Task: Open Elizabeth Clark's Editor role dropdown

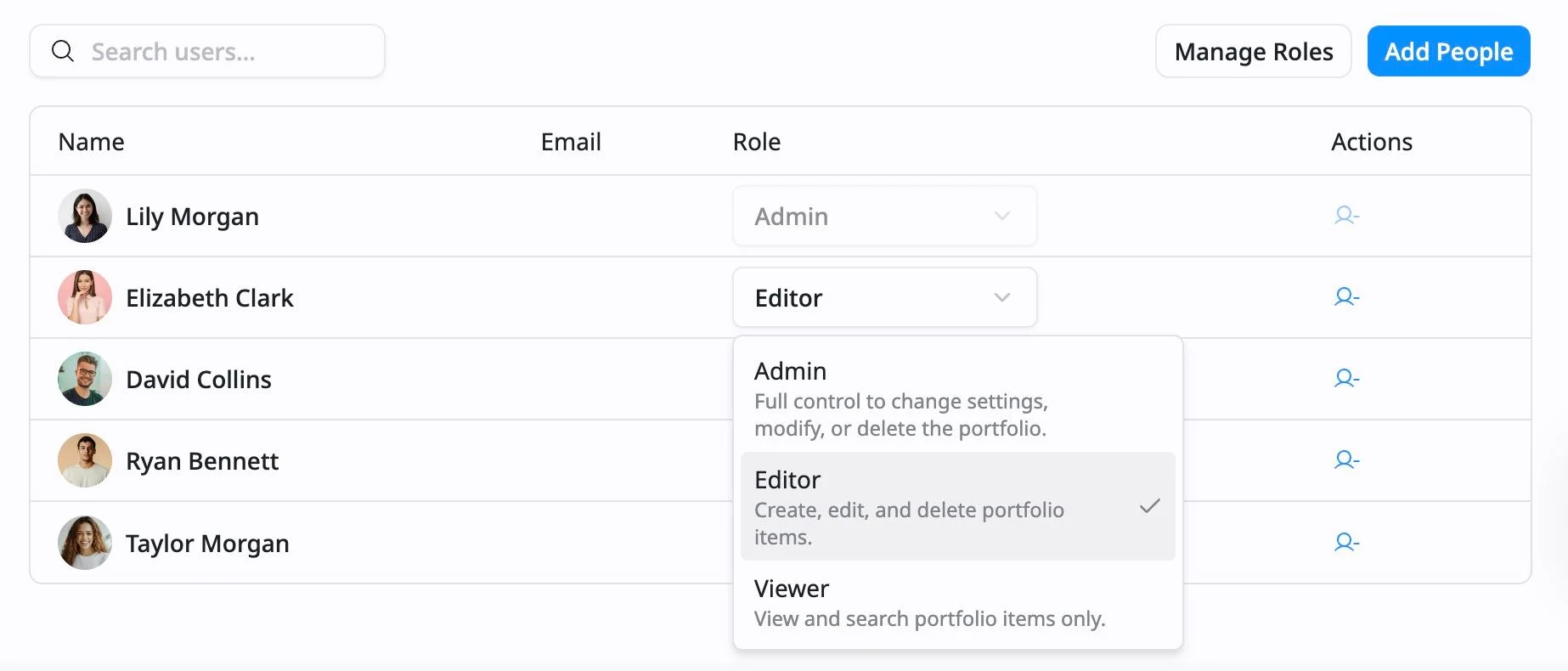Action: 884,297
